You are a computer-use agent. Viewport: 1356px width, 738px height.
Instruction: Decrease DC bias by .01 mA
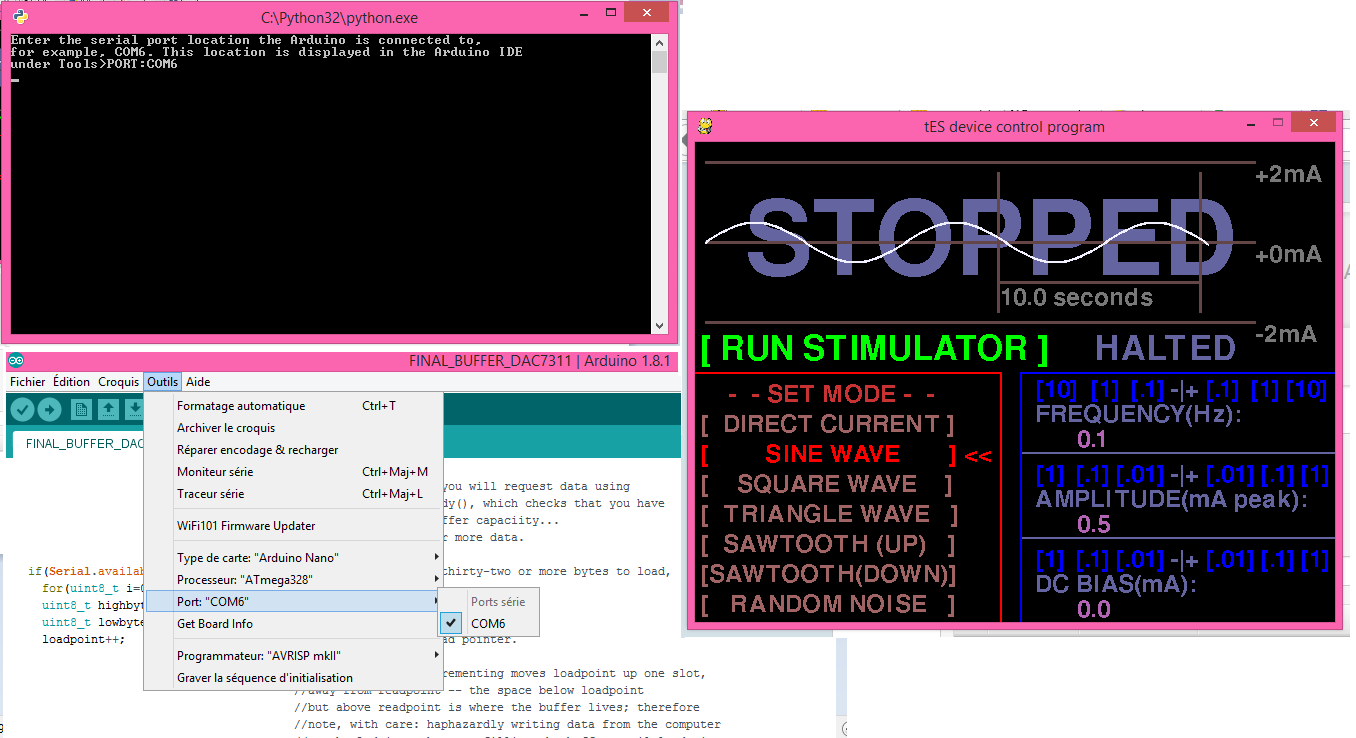click(1139, 559)
